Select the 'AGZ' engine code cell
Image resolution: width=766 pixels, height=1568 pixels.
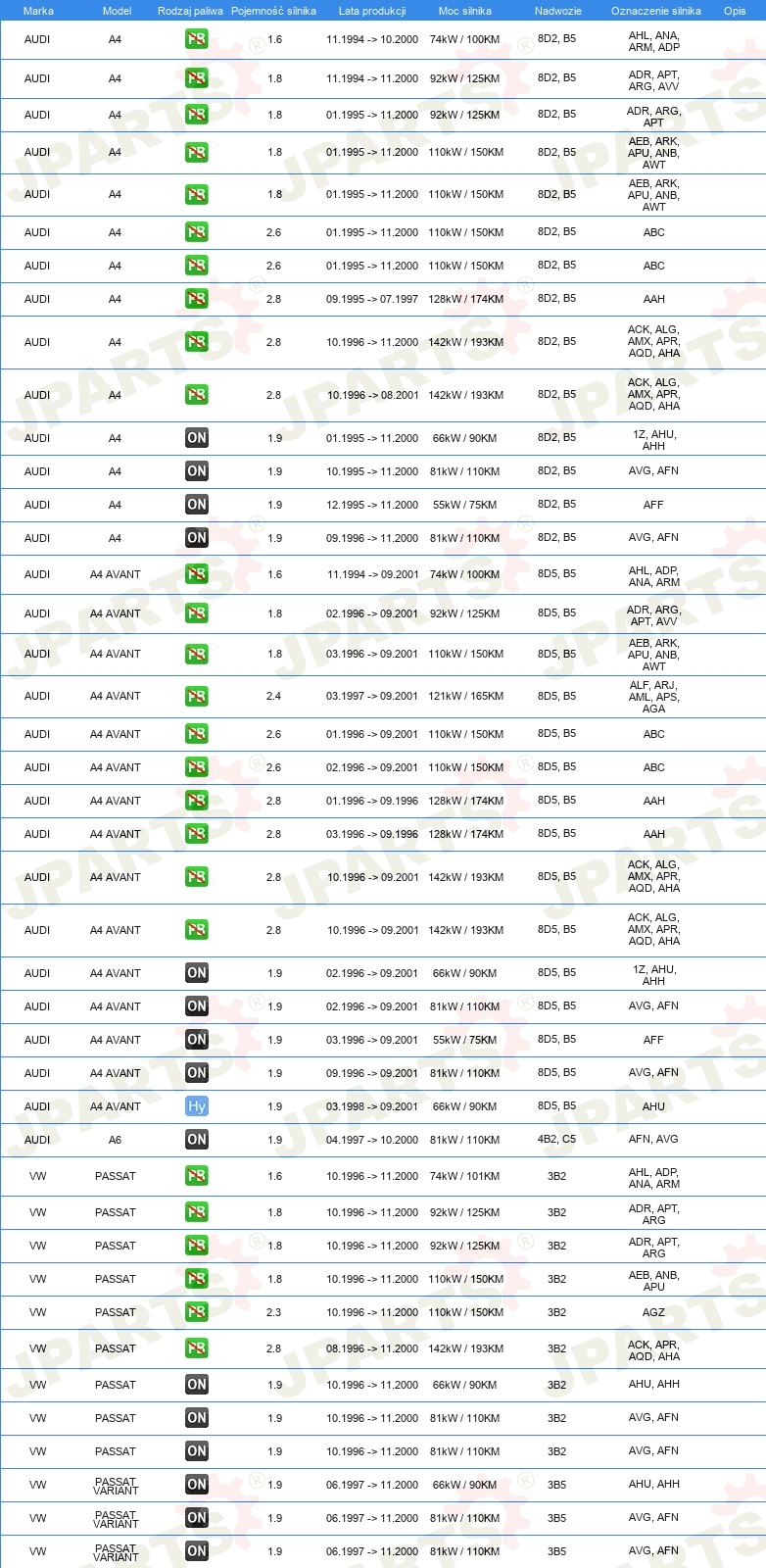click(x=653, y=1312)
